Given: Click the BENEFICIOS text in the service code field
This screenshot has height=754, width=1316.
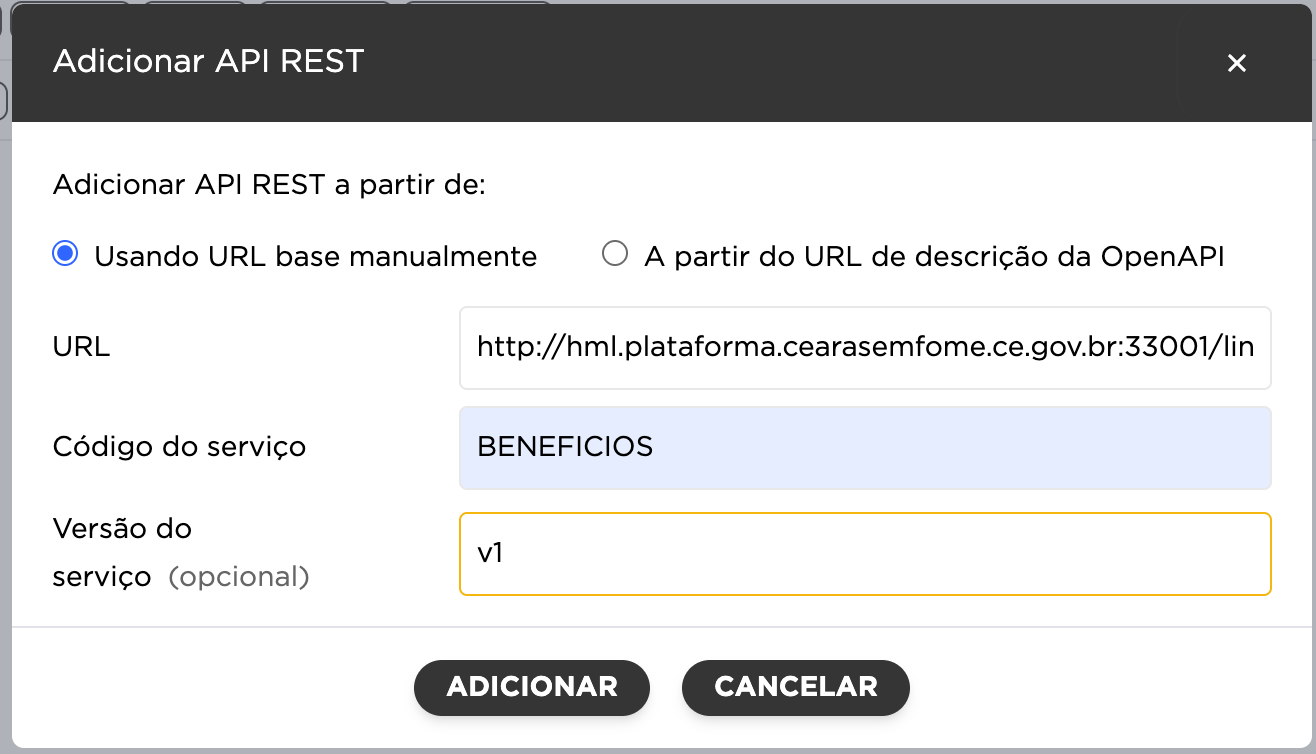Looking at the screenshot, I should 565,446.
